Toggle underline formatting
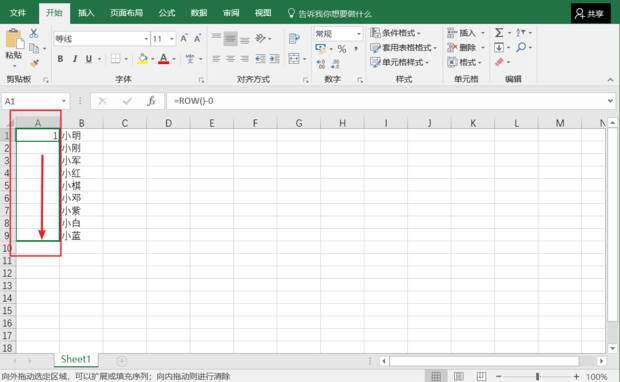Screen dimensions: 620x382 click(x=89, y=59)
